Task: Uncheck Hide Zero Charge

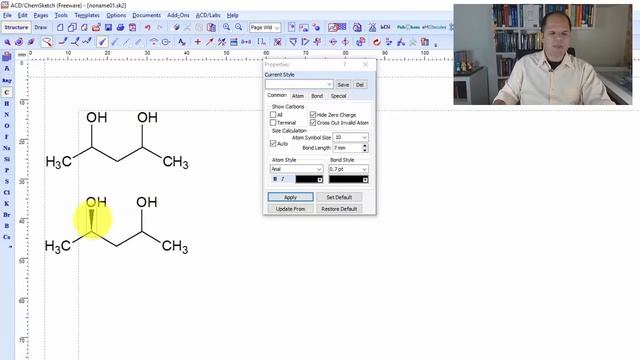Action: pos(313,115)
